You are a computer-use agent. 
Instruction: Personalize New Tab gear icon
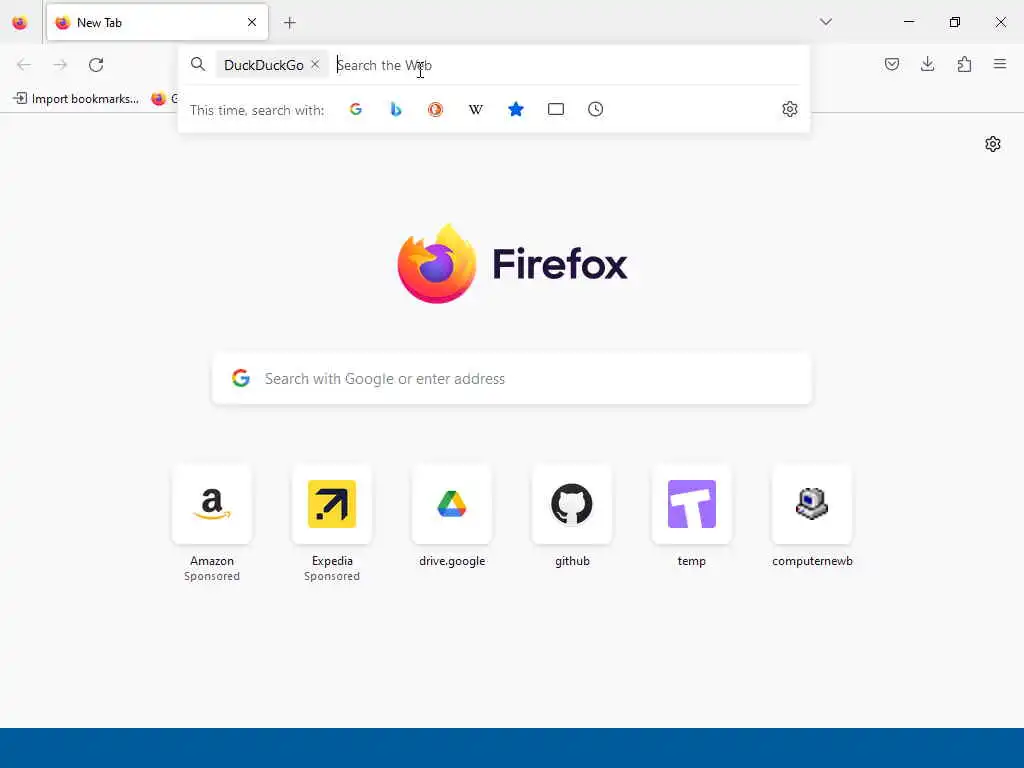[x=993, y=144]
